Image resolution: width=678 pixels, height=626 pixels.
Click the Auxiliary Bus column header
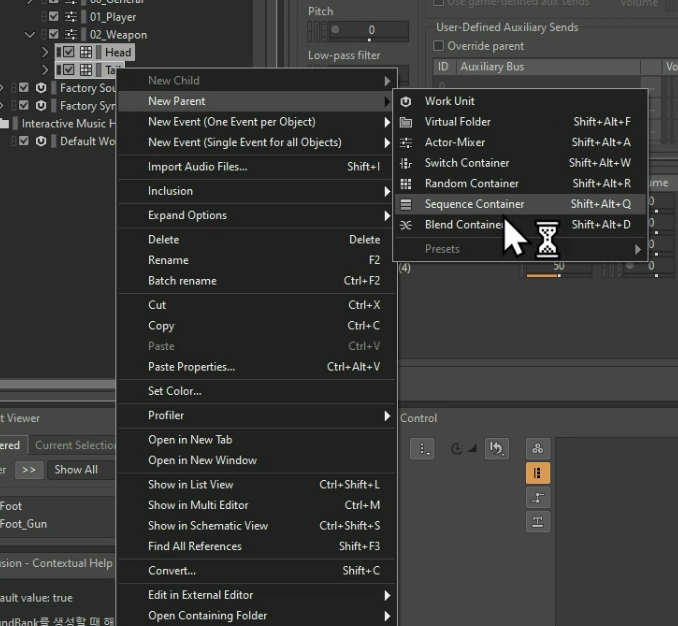click(548, 67)
